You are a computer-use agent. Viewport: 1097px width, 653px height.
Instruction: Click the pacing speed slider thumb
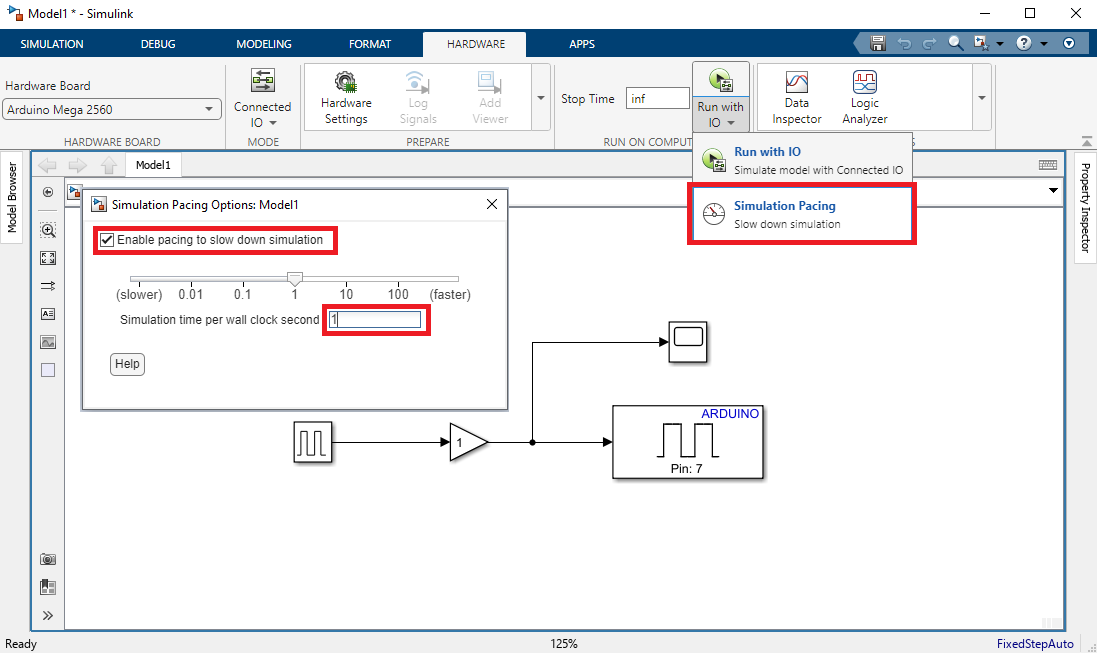point(294,278)
